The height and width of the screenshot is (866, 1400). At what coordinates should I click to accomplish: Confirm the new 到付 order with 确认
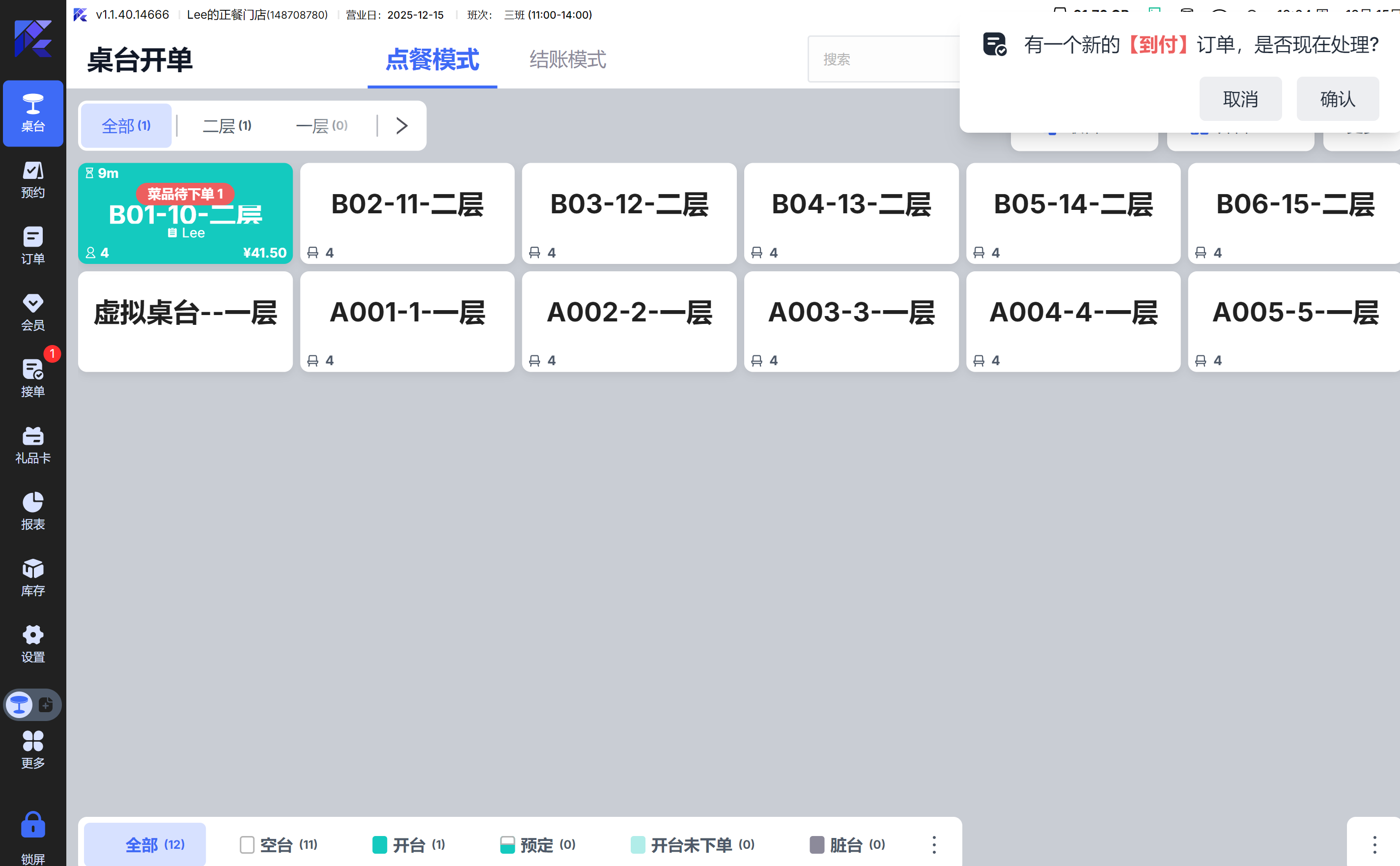[x=1337, y=99]
